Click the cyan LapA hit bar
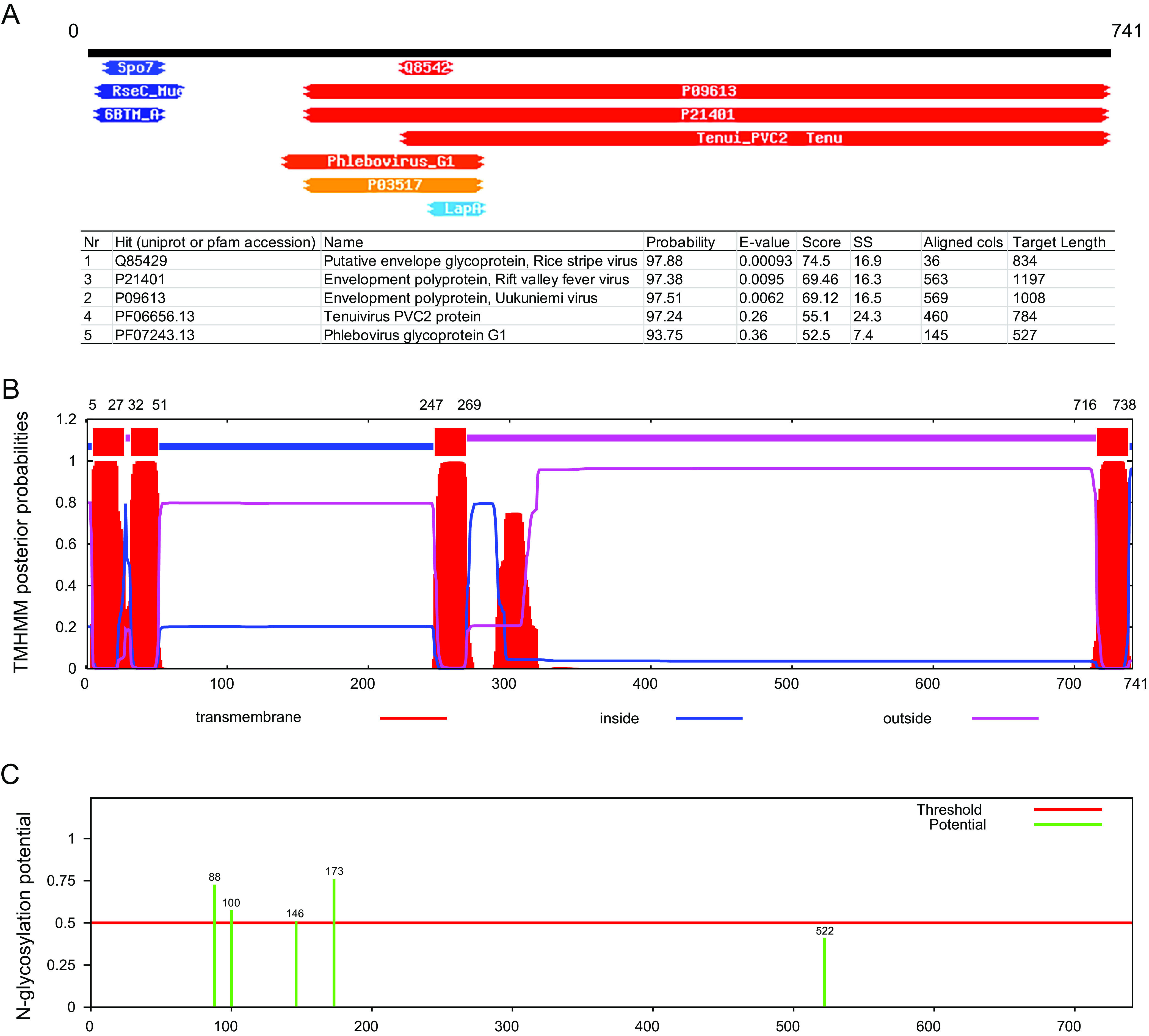The image size is (1149, 1036). tap(456, 209)
